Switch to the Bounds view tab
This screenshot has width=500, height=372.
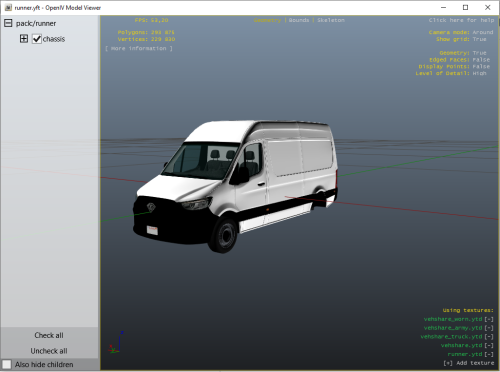(299, 20)
